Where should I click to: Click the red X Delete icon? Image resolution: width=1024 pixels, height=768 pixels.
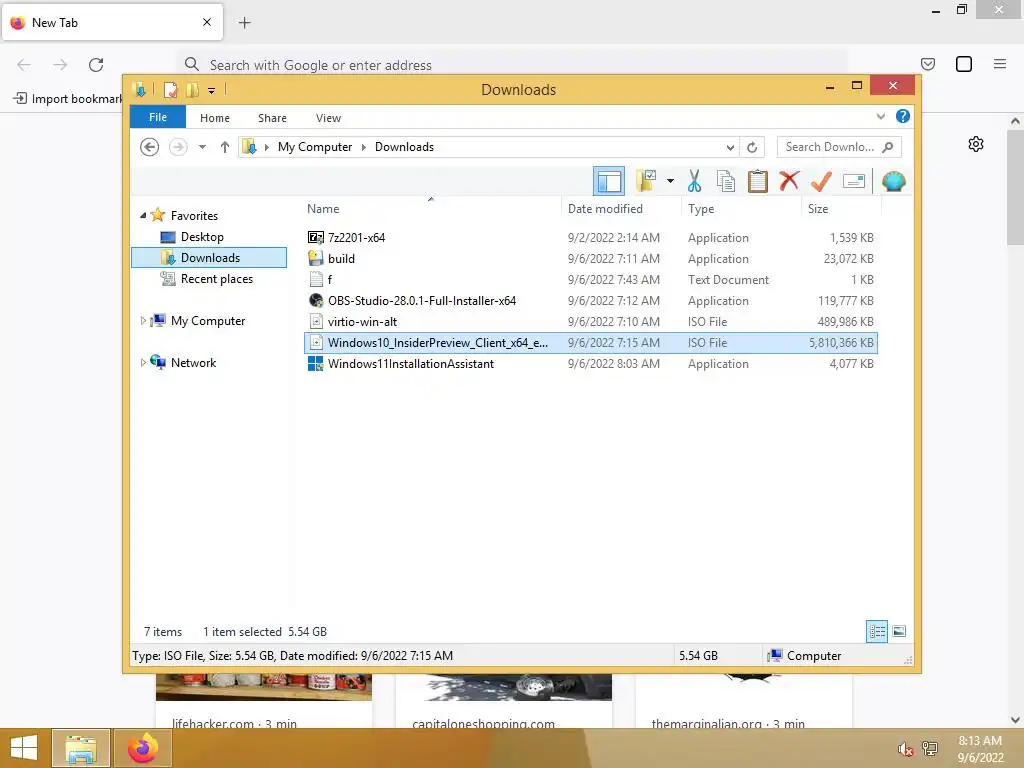click(789, 180)
